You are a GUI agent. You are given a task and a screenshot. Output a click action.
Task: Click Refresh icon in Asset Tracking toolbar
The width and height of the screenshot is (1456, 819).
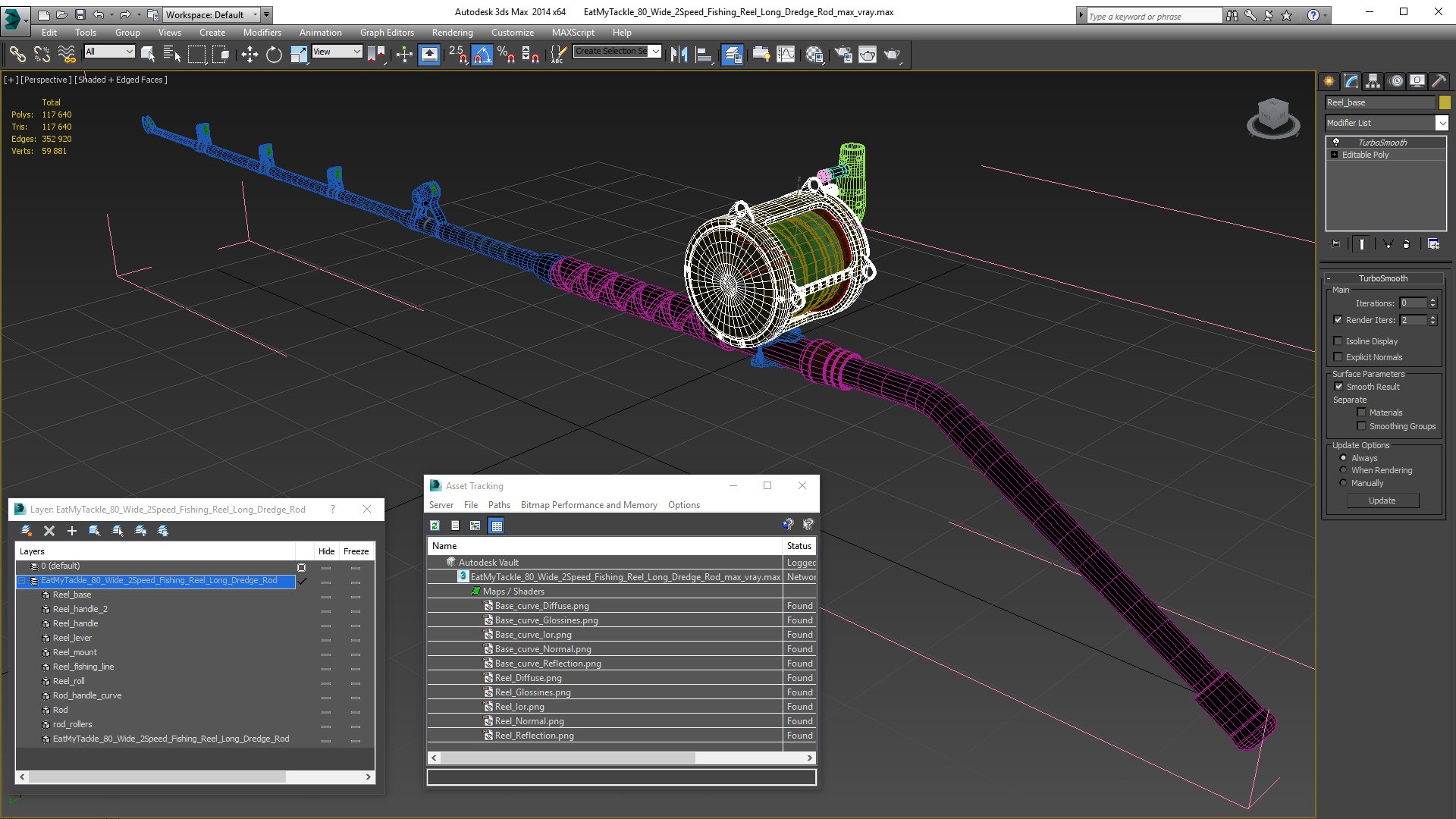click(x=435, y=526)
